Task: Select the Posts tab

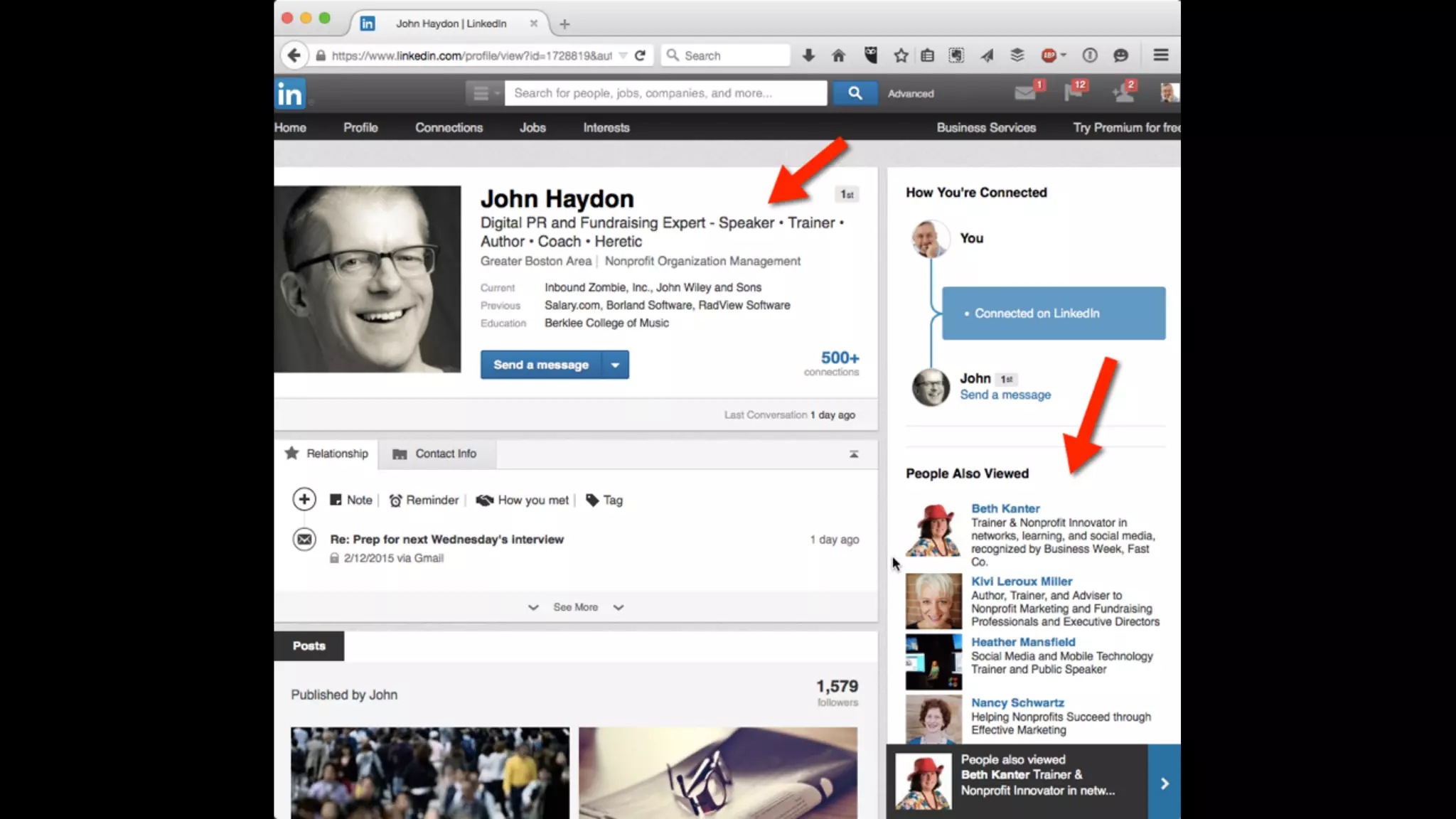Action: click(x=309, y=646)
